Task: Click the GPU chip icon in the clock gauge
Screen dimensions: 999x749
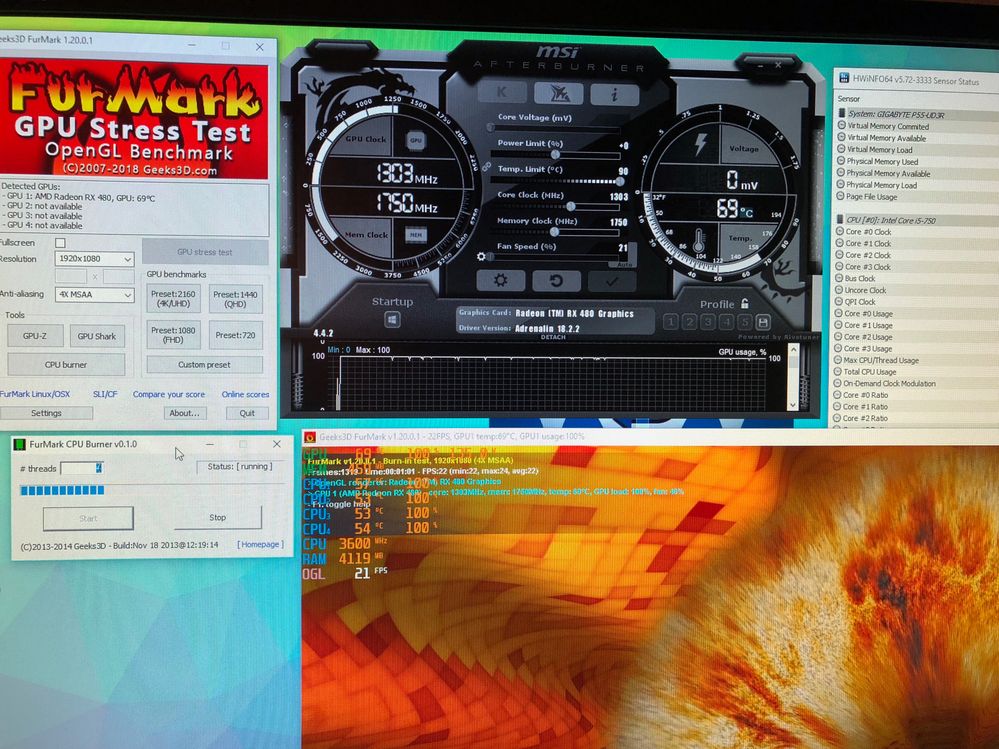Action: [x=416, y=141]
